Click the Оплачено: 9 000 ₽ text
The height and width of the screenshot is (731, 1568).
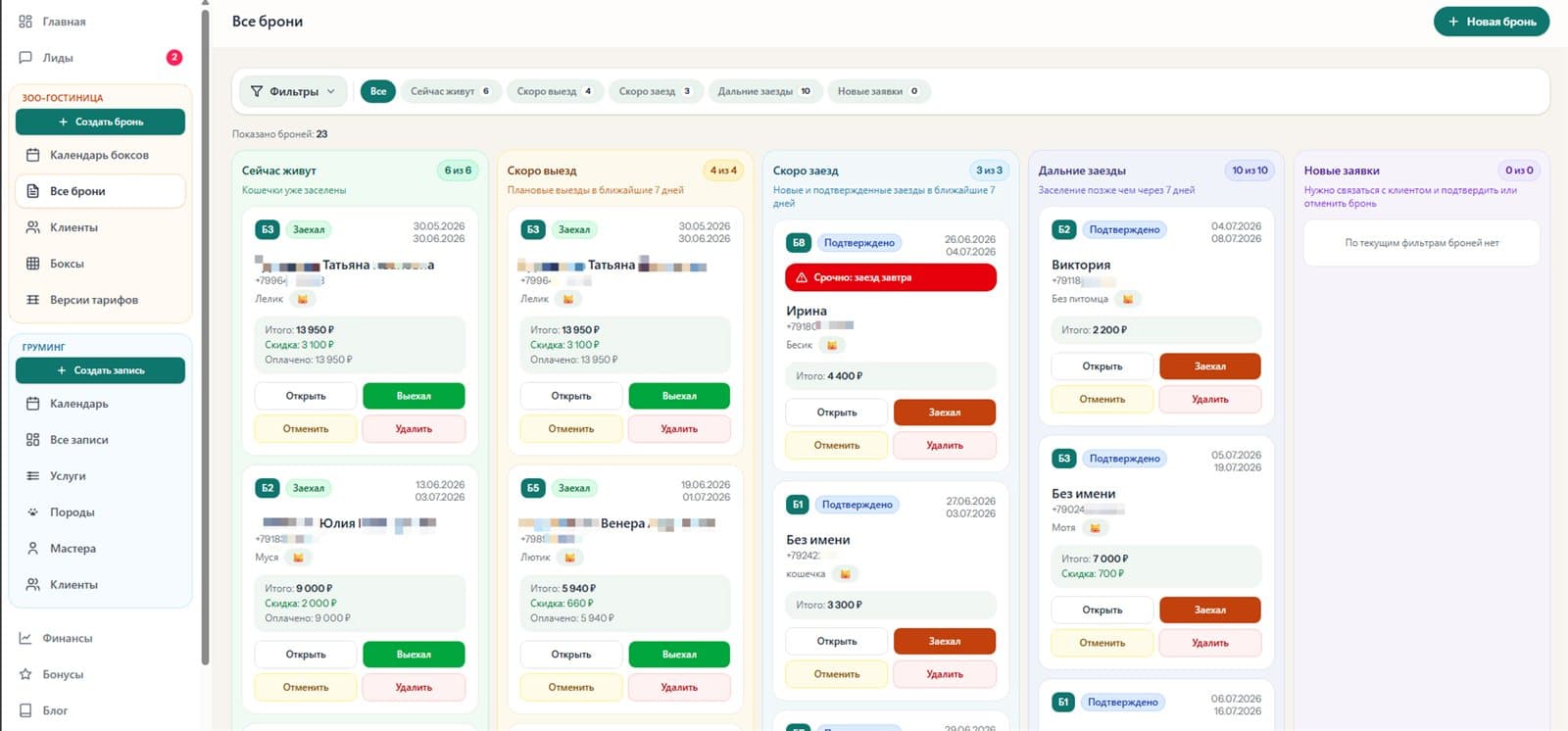(x=308, y=618)
